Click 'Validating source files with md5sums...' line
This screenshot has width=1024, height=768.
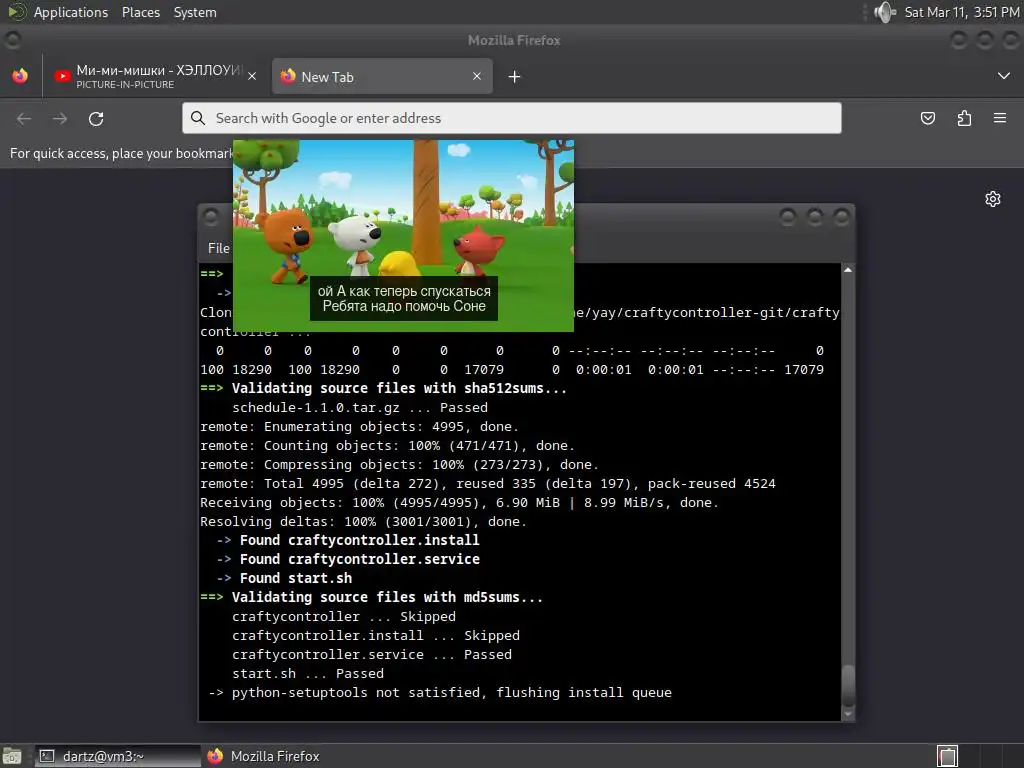pyautogui.click(x=371, y=598)
